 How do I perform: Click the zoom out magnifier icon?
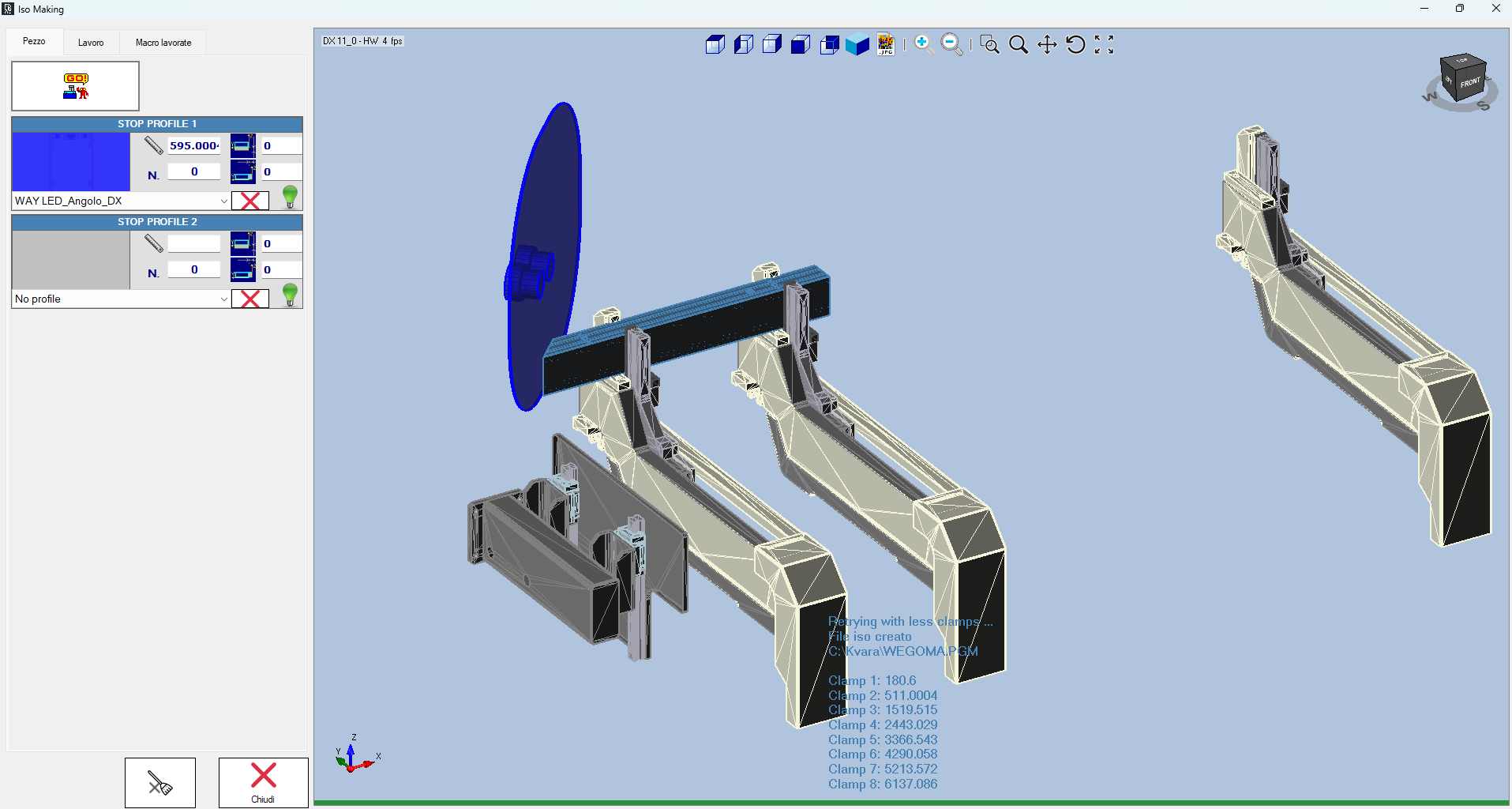coord(952,45)
